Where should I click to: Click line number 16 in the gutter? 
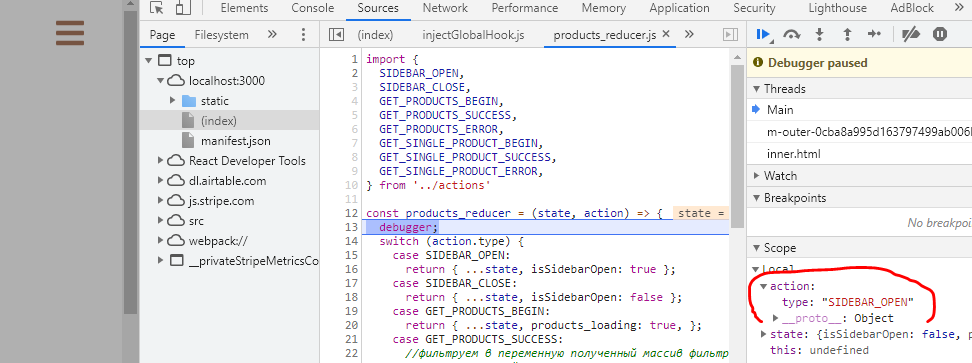[x=351, y=269]
